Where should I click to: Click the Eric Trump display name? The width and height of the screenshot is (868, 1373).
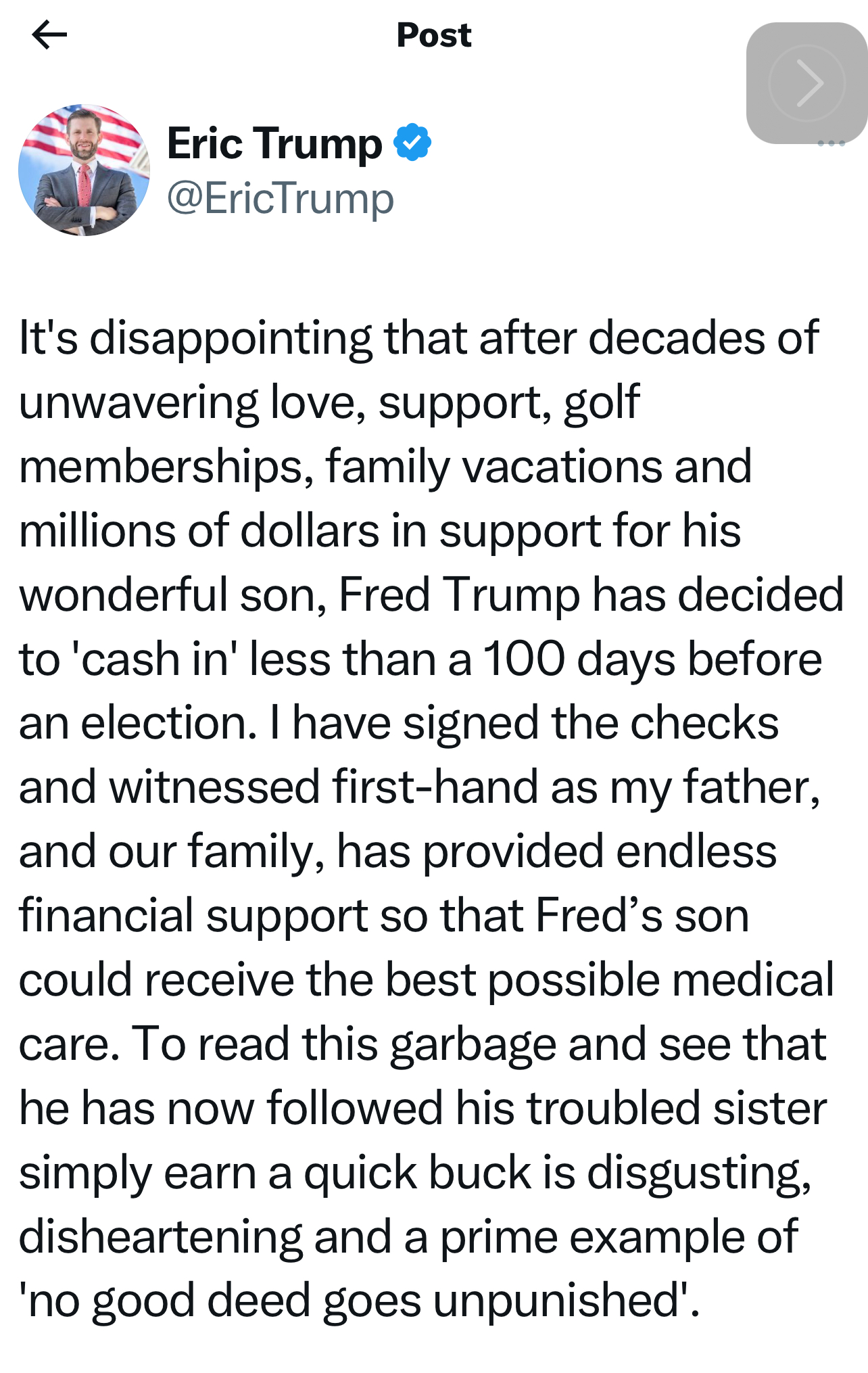[x=274, y=143]
